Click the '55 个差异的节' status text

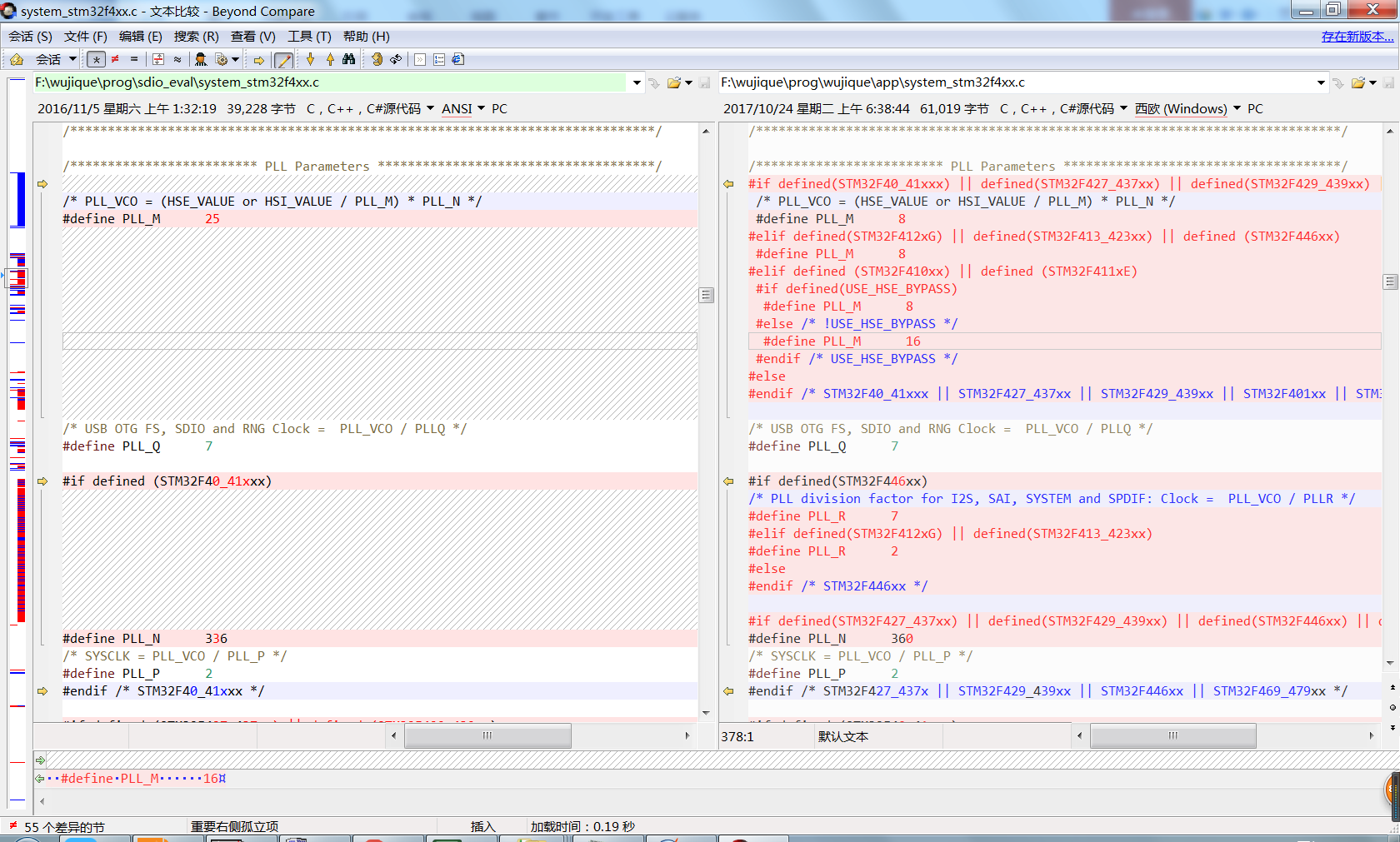64,827
